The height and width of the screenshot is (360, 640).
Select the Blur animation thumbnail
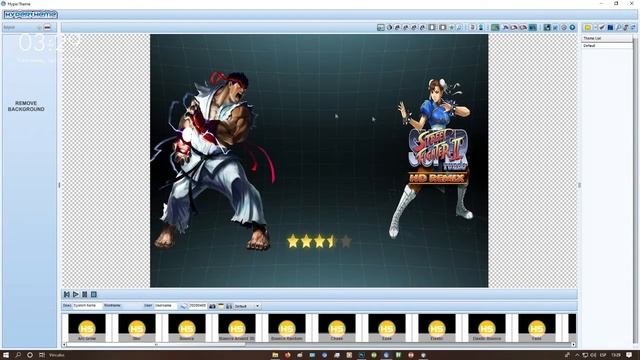point(137,328)
